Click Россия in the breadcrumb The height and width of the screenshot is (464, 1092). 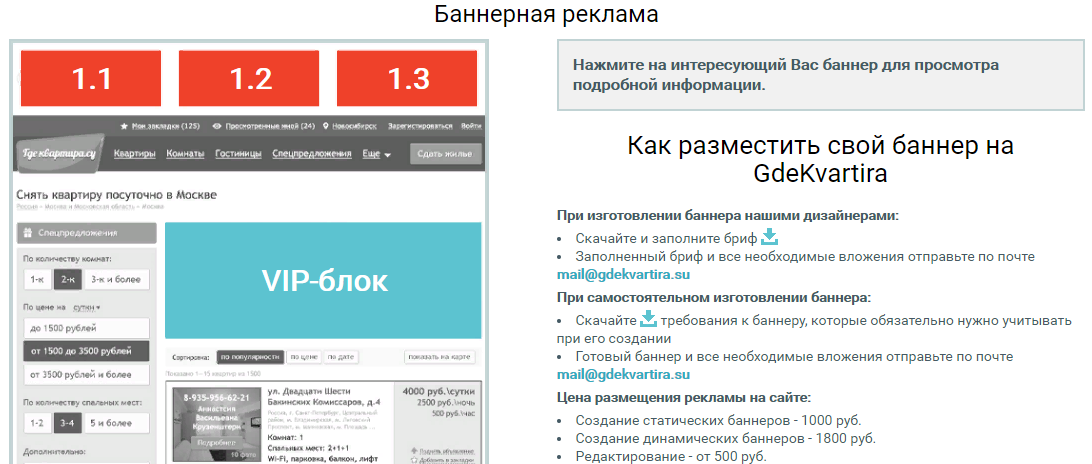[x=26, y=207]
